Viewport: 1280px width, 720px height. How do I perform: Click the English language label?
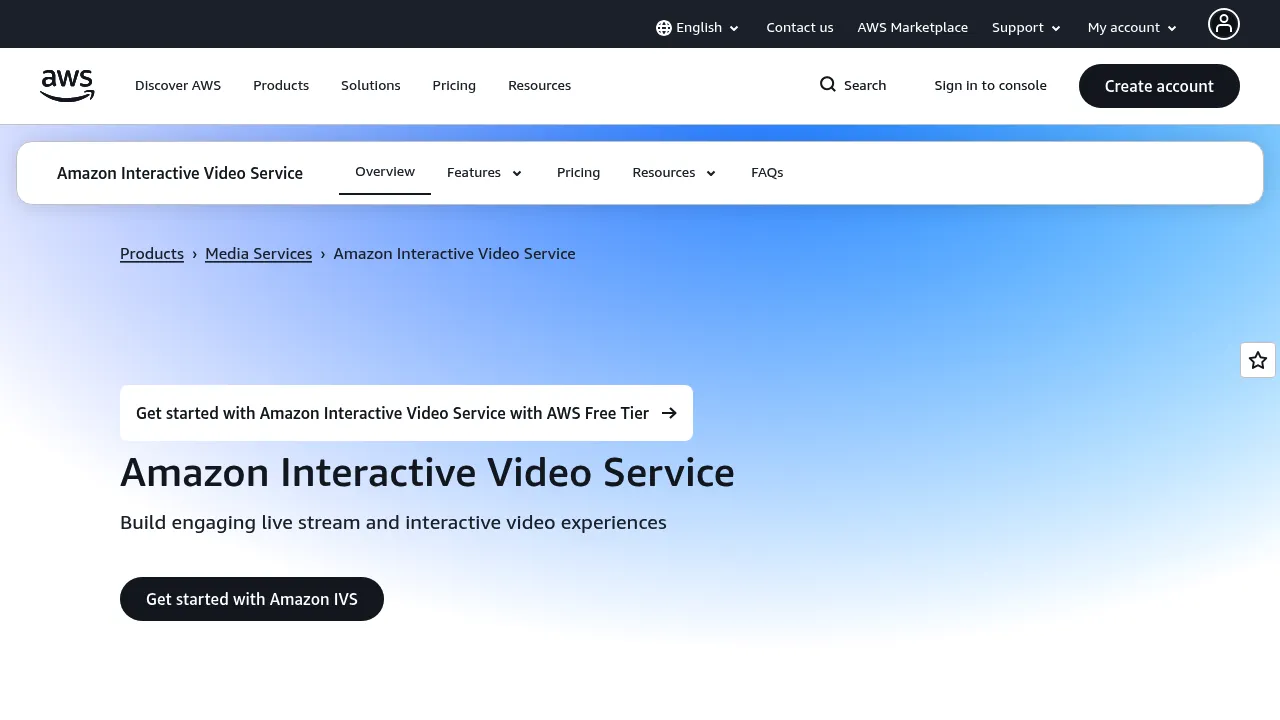(699, 28)
